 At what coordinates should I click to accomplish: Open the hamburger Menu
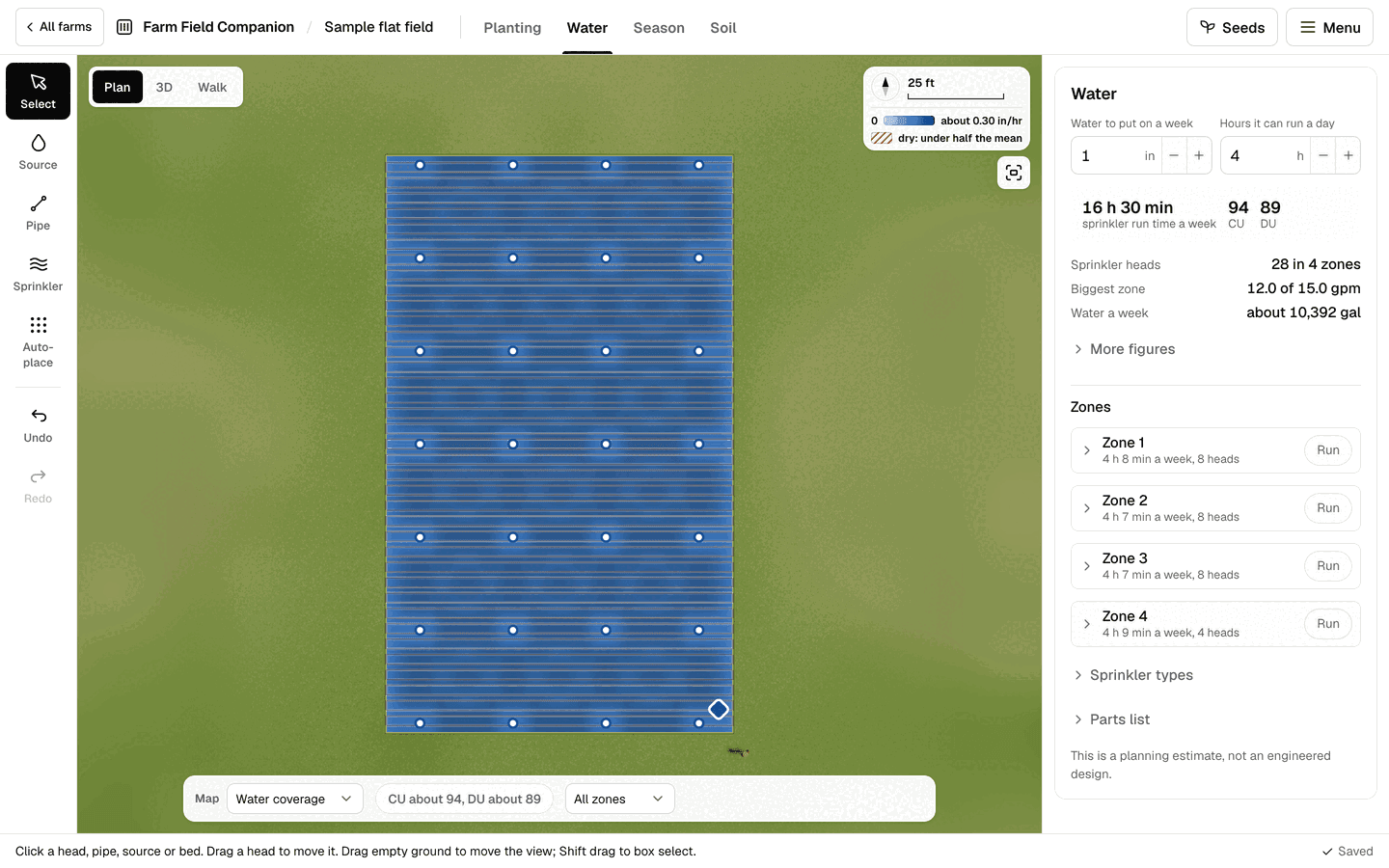[x=1329, y=27]
